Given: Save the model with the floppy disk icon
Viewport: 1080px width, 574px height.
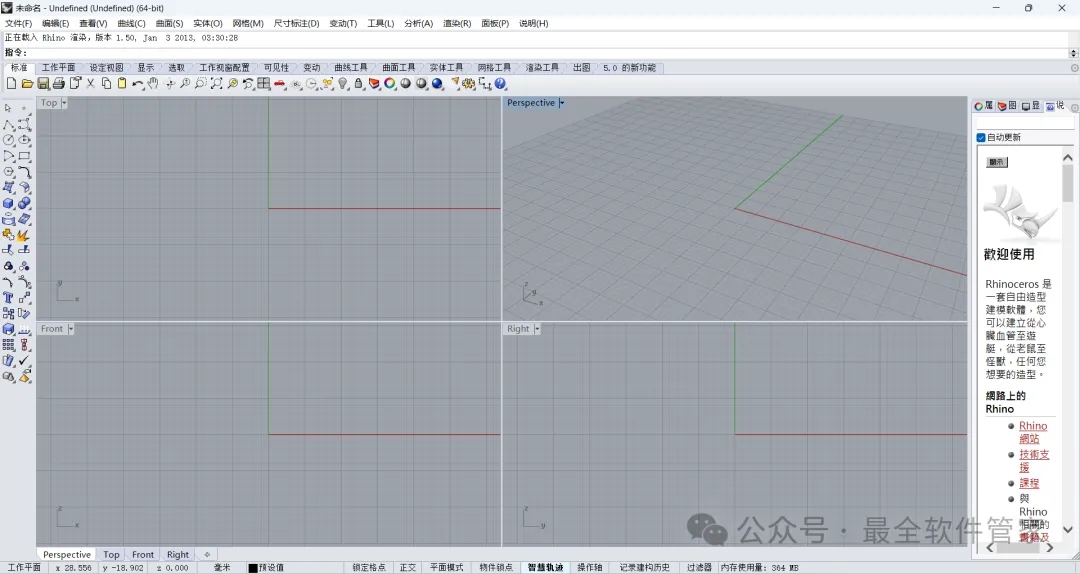Looking at the screenshot, I should 43,83.
